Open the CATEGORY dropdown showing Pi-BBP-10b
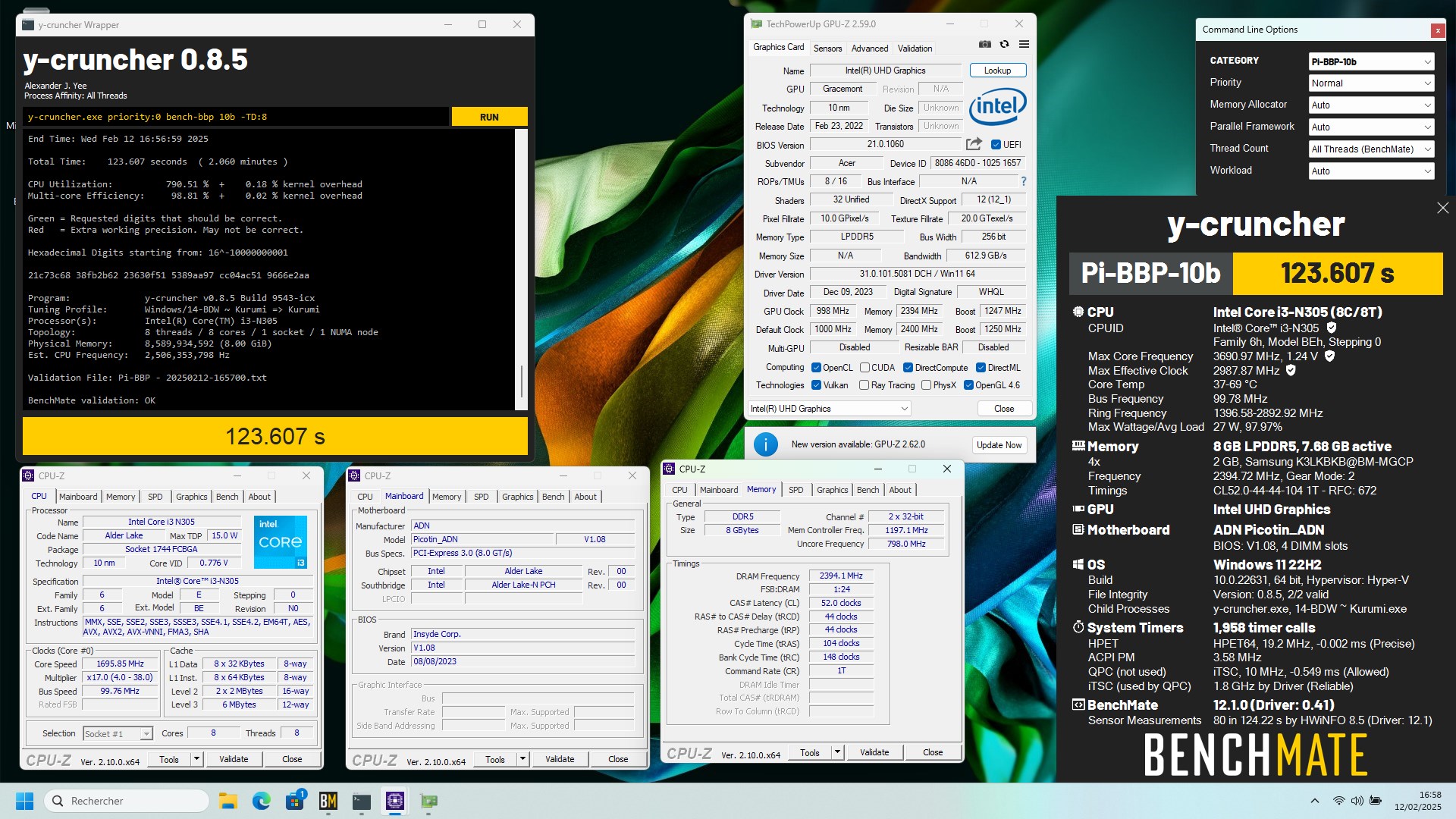This screenshot has height=819, width=1456. 1371,61
